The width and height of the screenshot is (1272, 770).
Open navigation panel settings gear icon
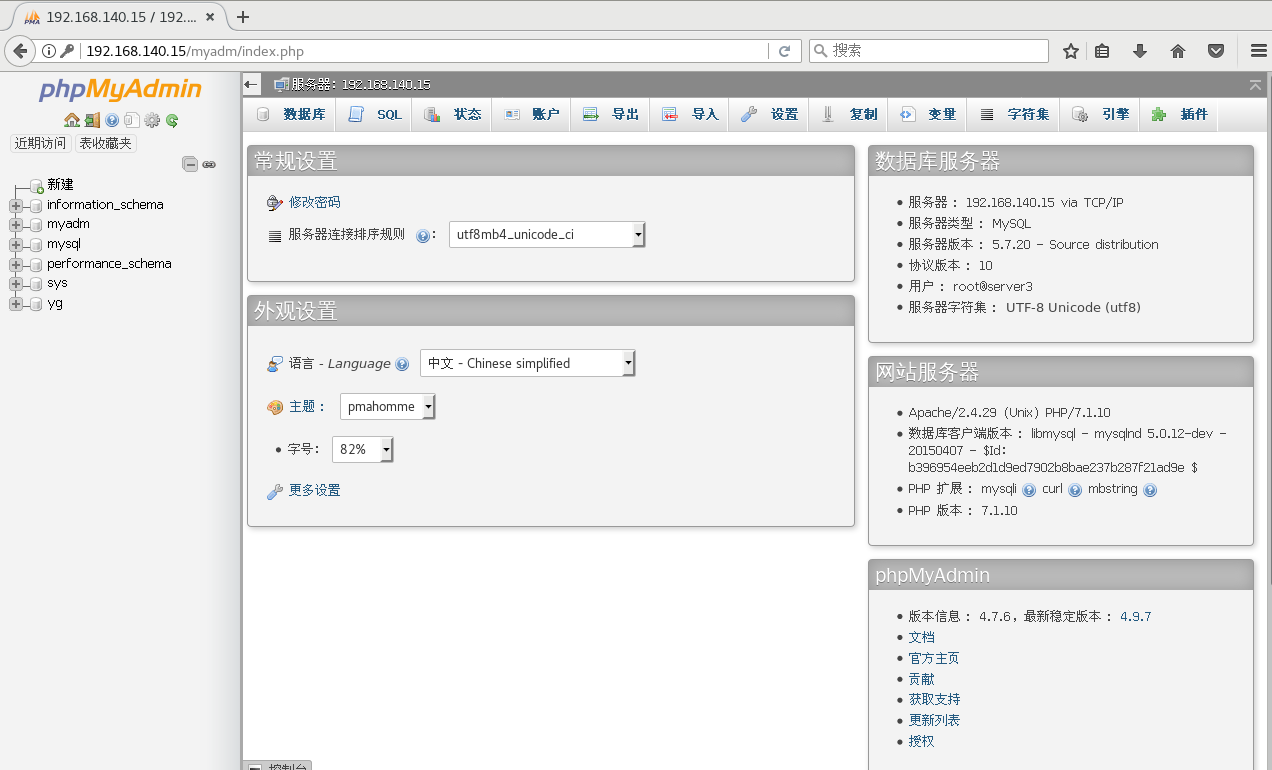[x=152, y=120]
